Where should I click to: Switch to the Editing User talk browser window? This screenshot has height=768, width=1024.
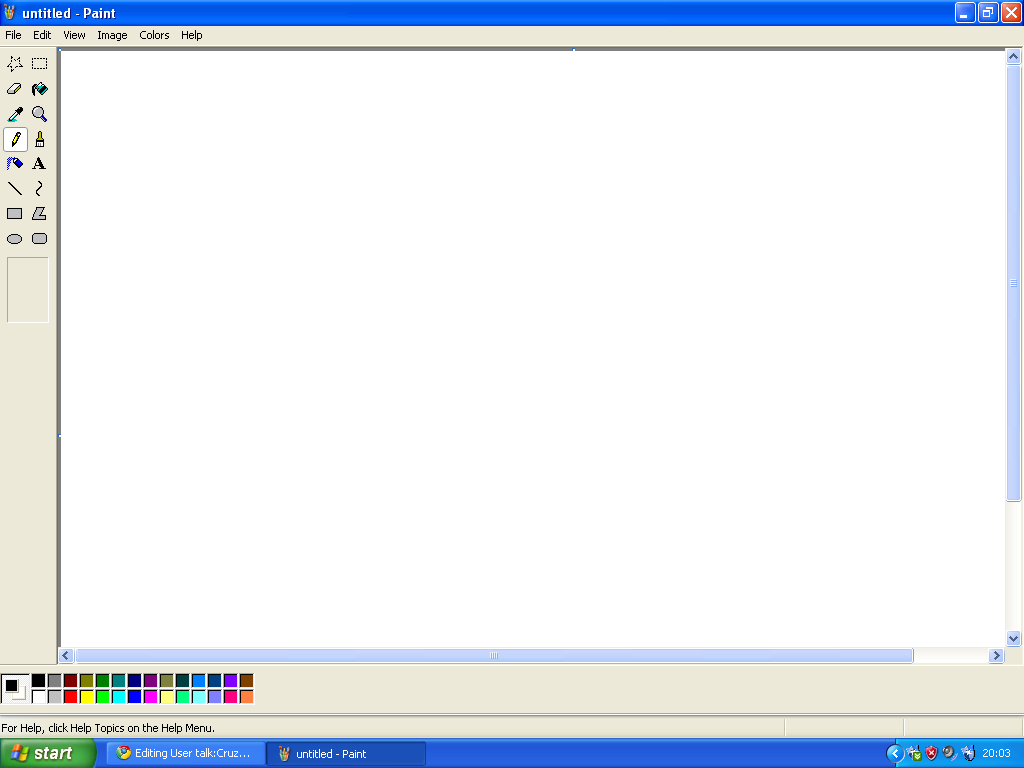(185, 753)
